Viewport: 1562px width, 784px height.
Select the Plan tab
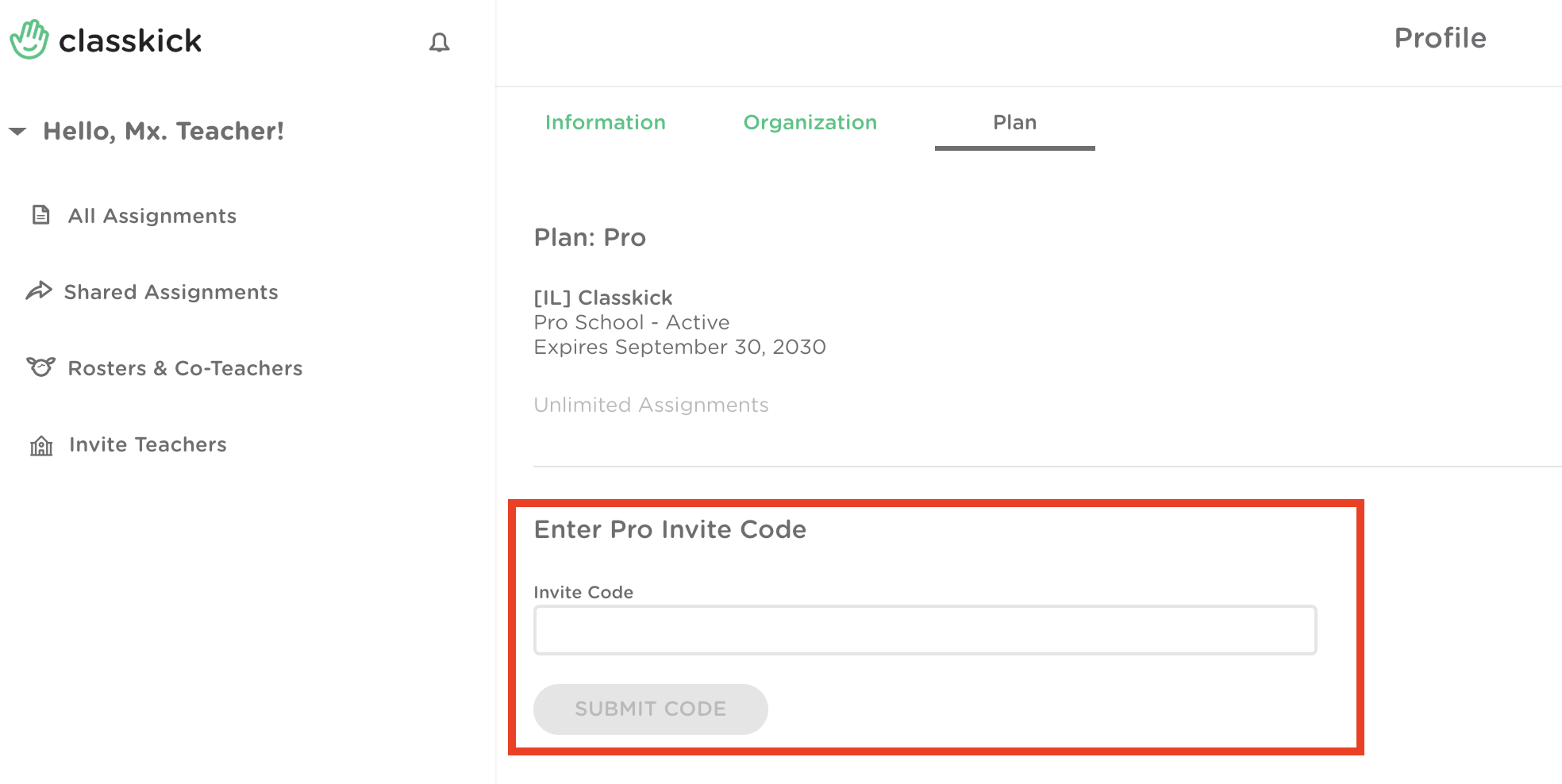coord(1014,122)
